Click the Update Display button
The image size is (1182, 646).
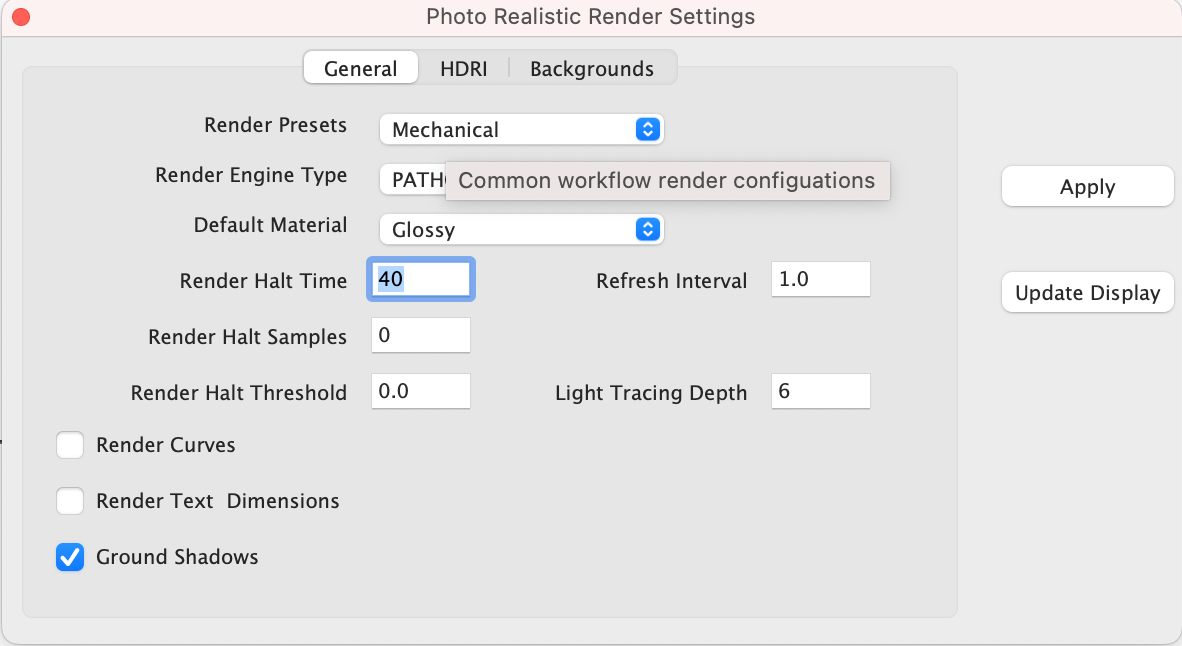pyautogui.click(x=1087, y=292)
